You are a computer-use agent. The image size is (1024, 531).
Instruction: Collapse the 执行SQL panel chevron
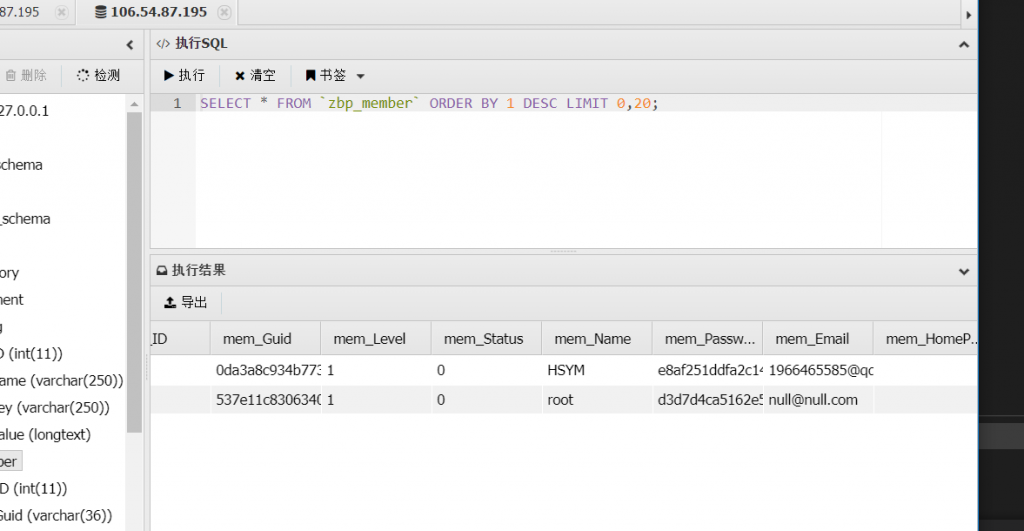[x=963, y=44]
